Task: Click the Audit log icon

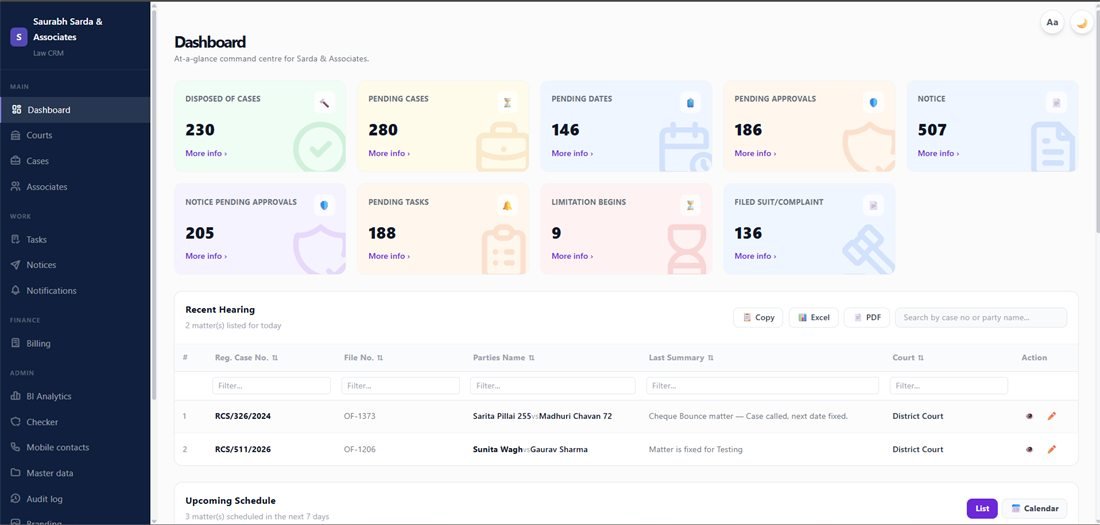Action: pyautogui.click(x=15, y=499)
